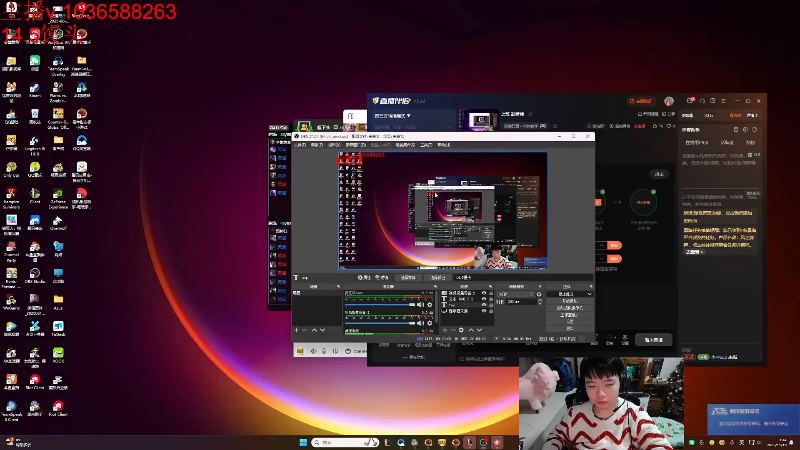Open the 帮助(H) menu in OBS
The height and width of the screenshot is (450, 800).
click(443, 145)
